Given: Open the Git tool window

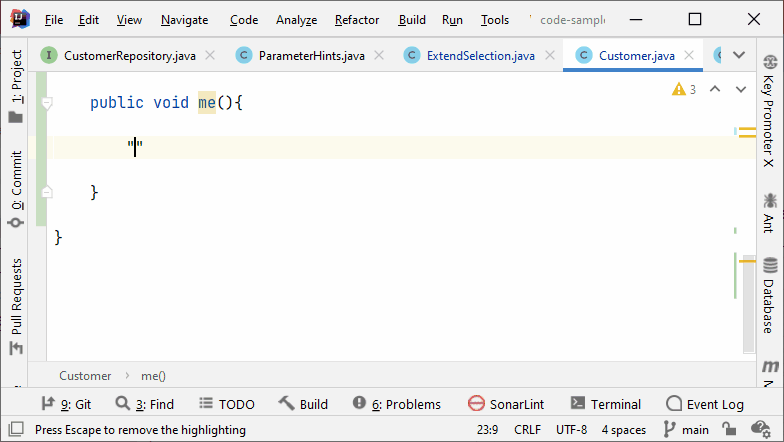Looking at the screenshot, I should [x=66, y=404].
